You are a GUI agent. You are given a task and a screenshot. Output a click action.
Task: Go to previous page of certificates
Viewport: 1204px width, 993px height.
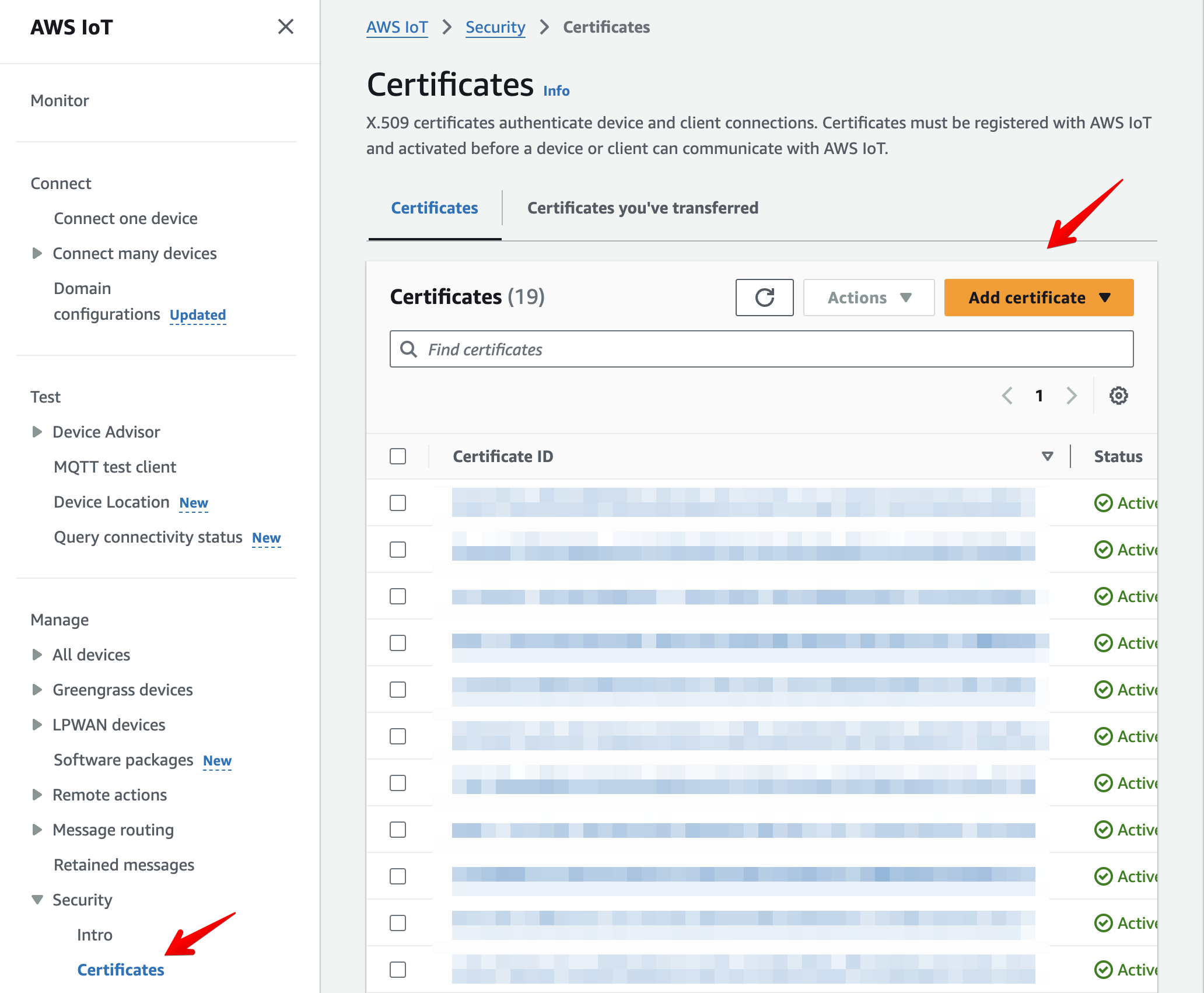click(1007, 396)
